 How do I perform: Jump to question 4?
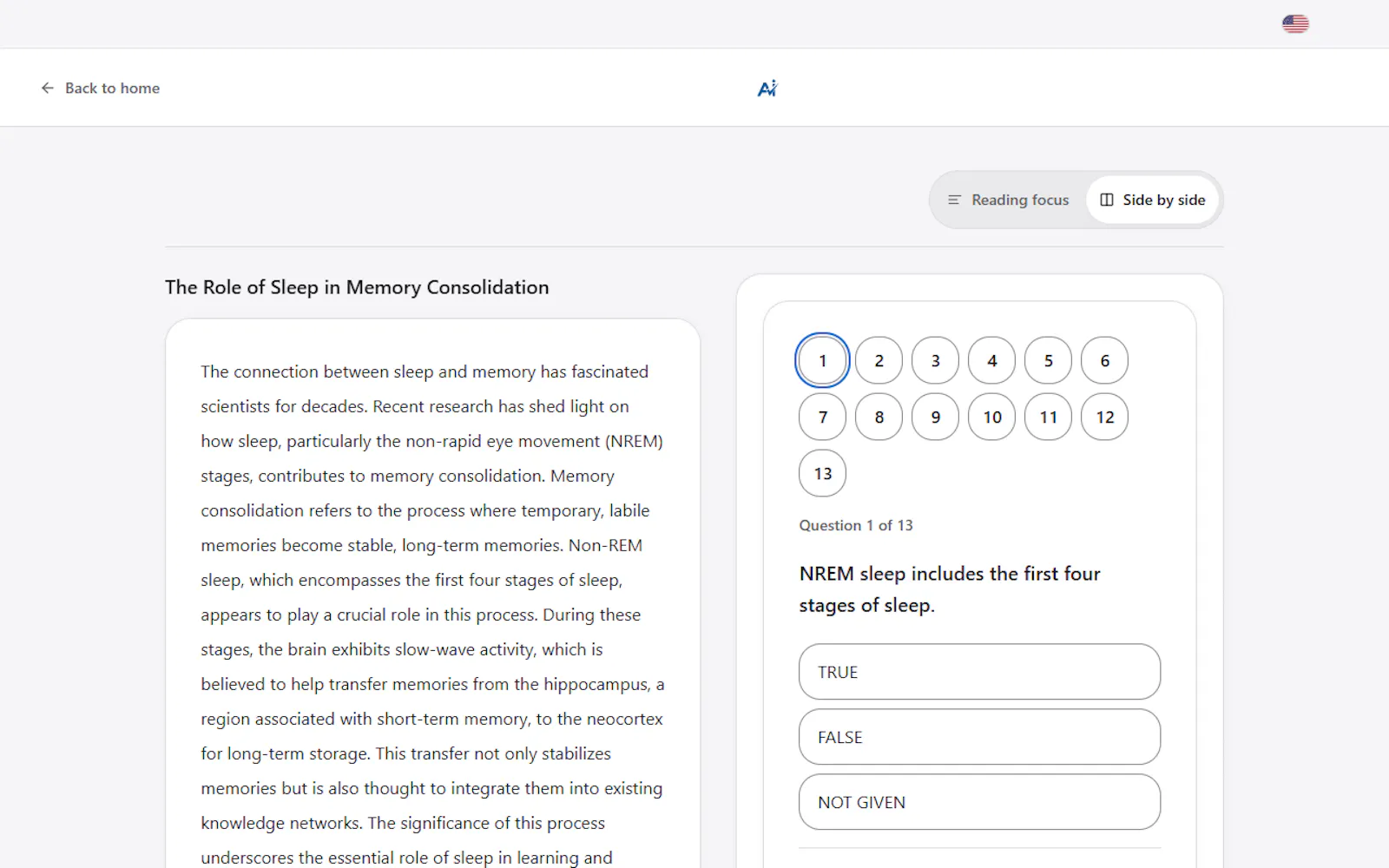991,360
